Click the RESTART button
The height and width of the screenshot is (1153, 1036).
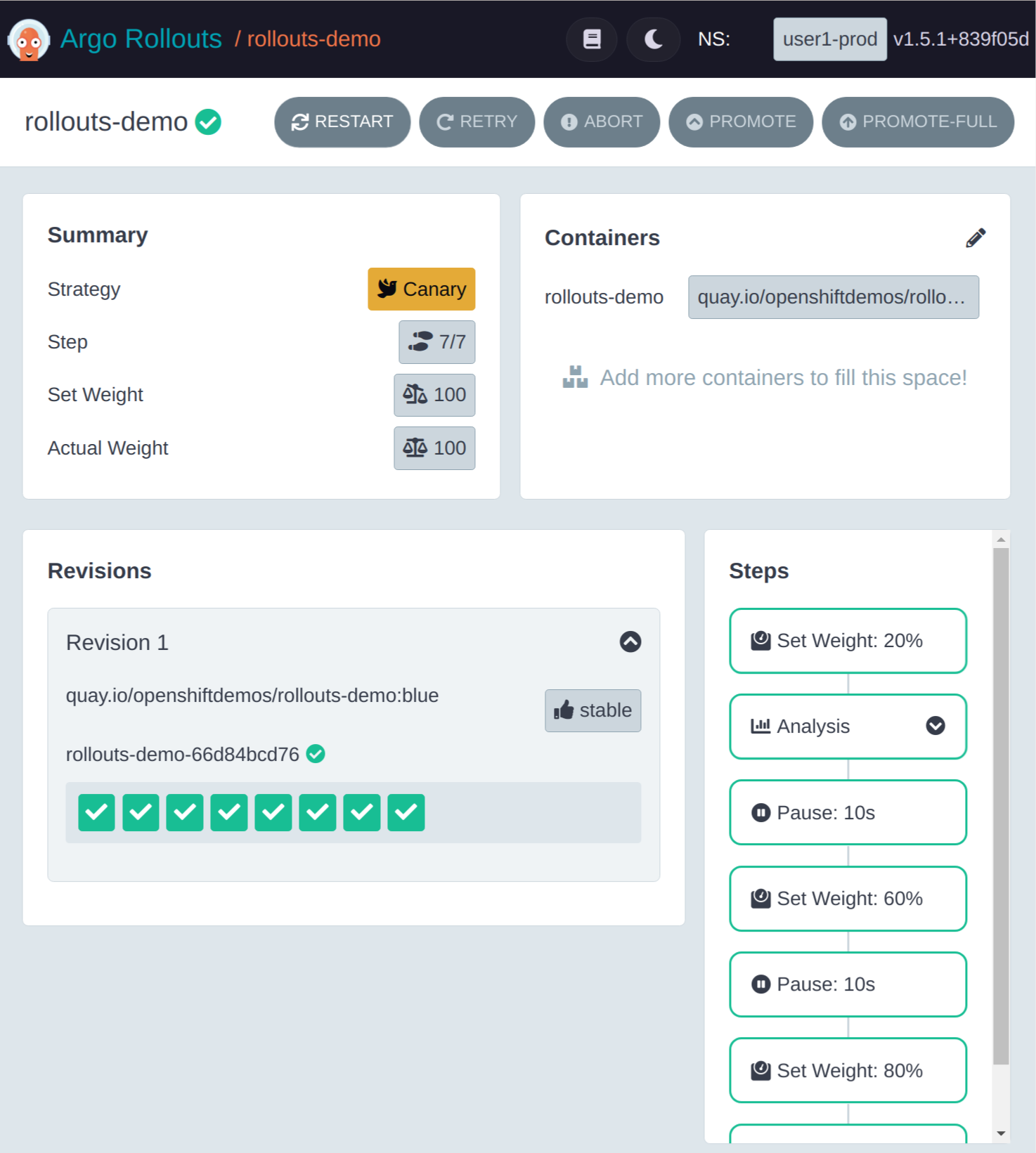coord(342,122)
